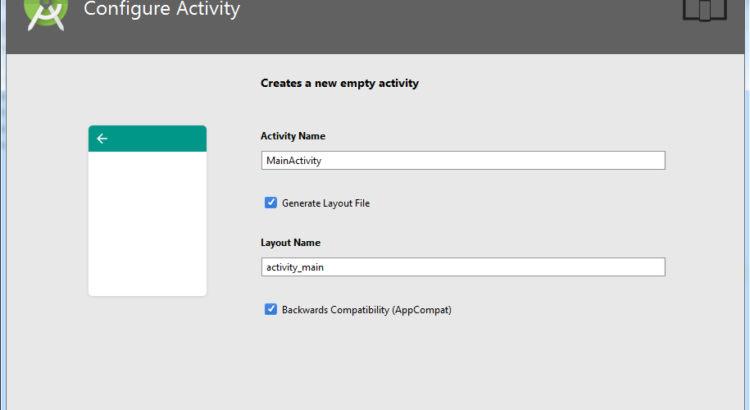
Task: Click the back arrow in activity preview
Action: click(102, 139)
